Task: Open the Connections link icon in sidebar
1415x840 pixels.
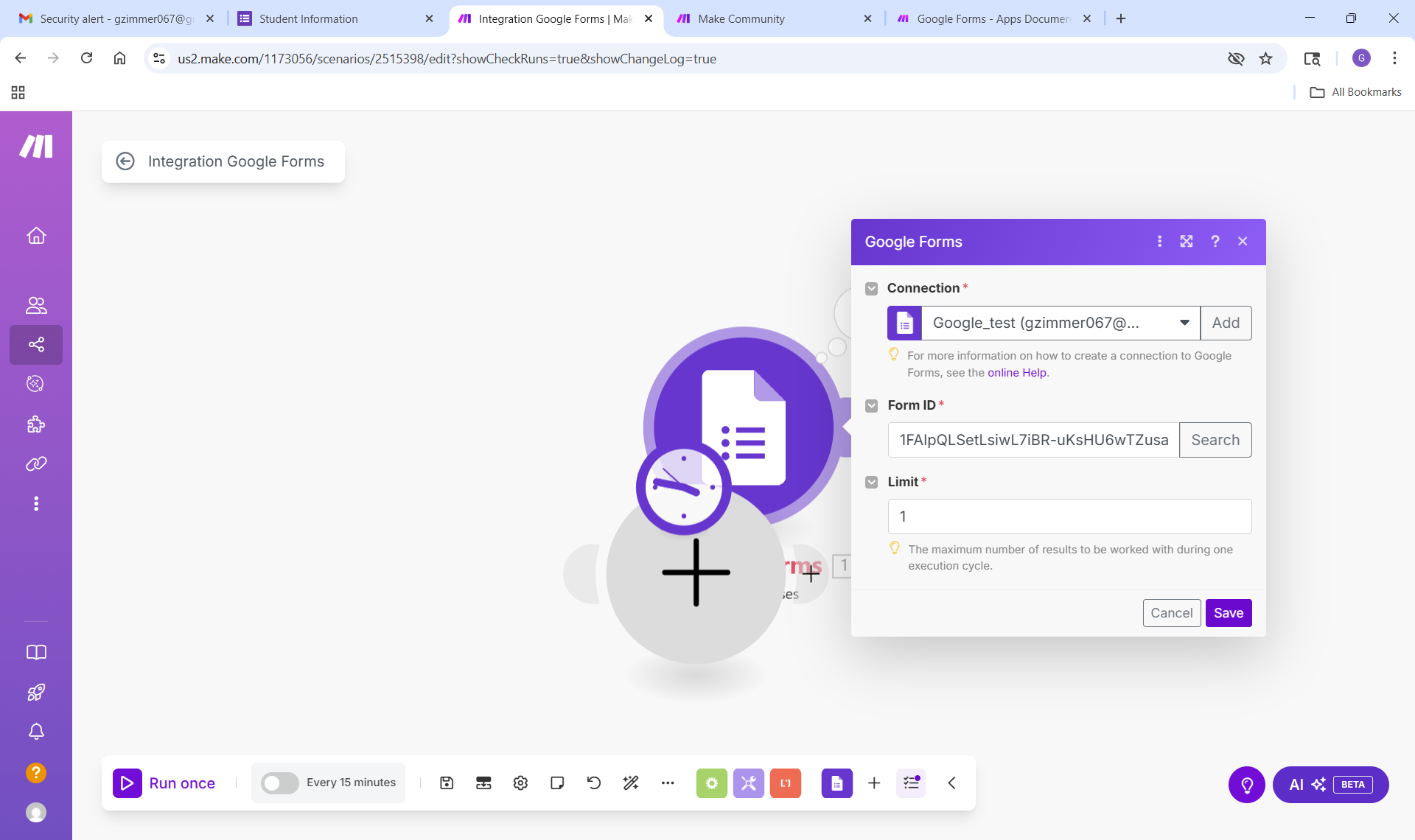Action: click(36, 464)
